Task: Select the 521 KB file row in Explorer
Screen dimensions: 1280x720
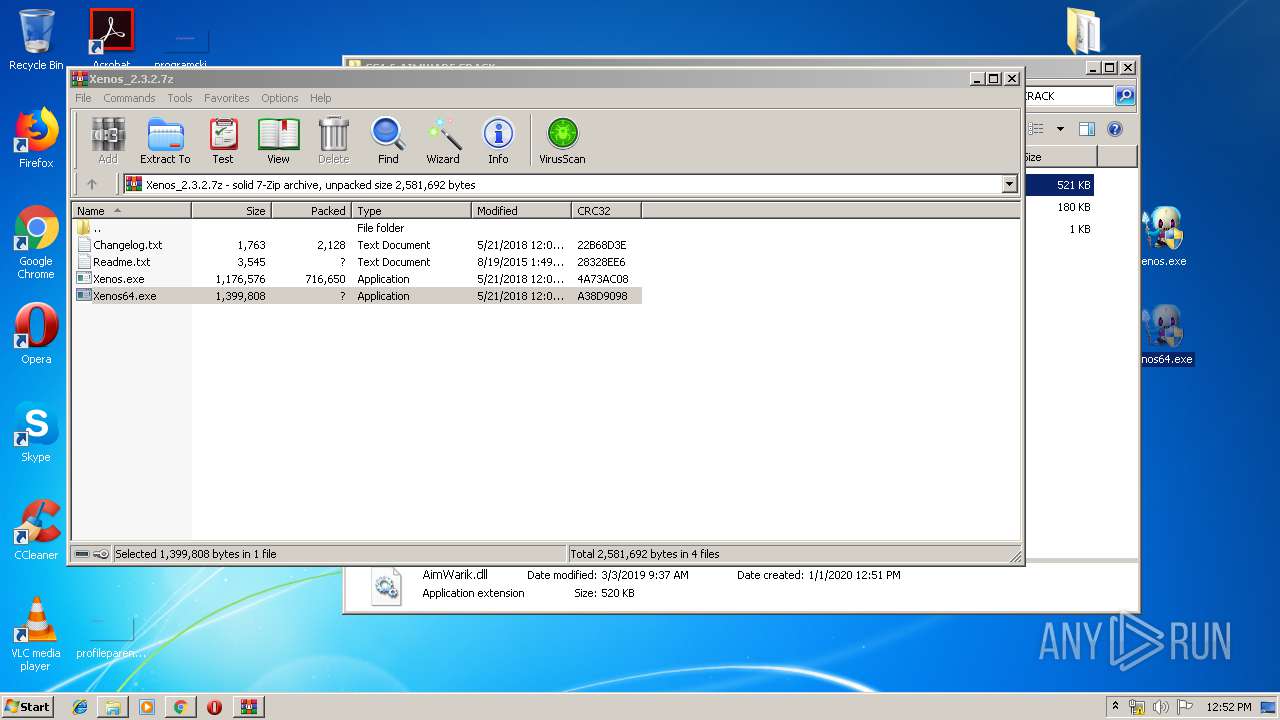Action: [1058, 185]
